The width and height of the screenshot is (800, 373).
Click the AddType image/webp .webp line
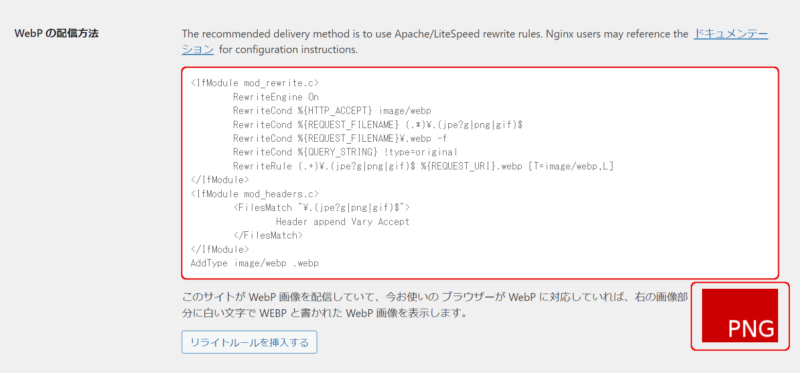click(255, 263)
